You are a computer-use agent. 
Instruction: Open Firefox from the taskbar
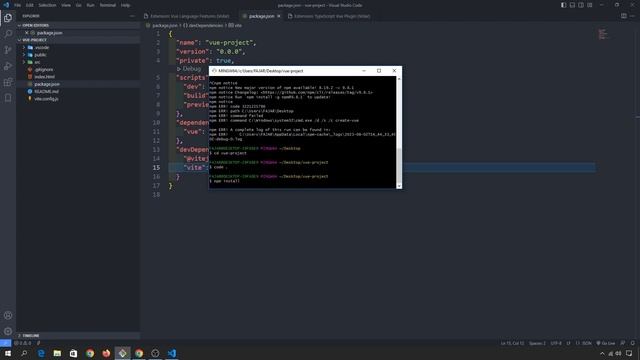[106, 353]
